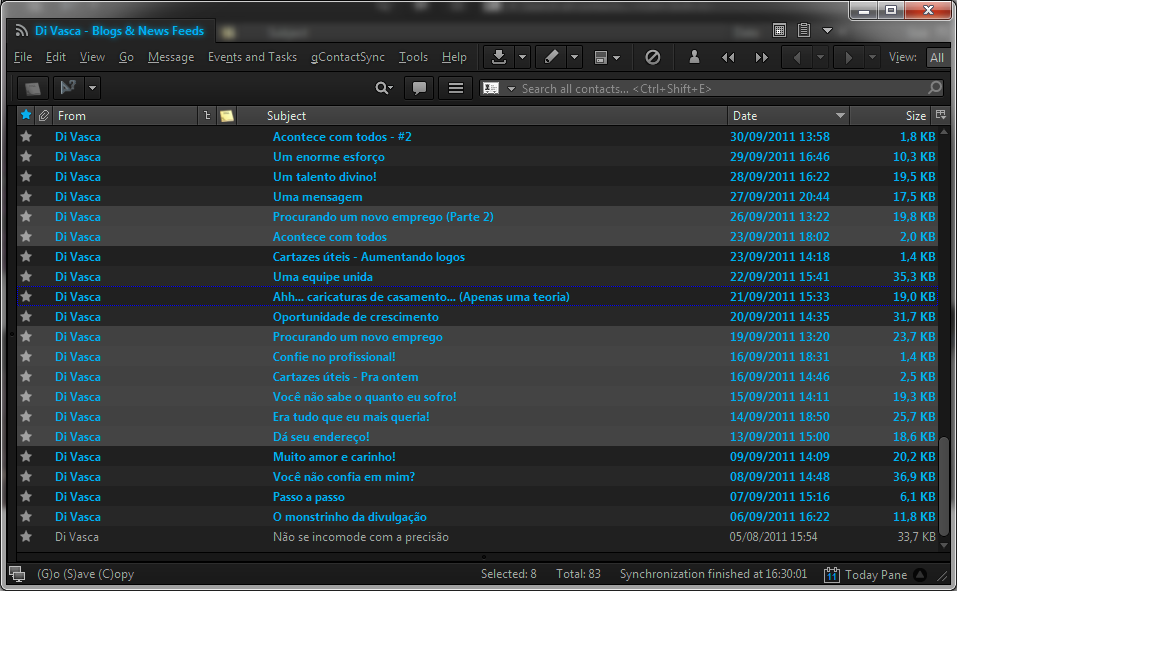Click the rewind previous message icon
The image size is (1152, 648).
(728, 57)
